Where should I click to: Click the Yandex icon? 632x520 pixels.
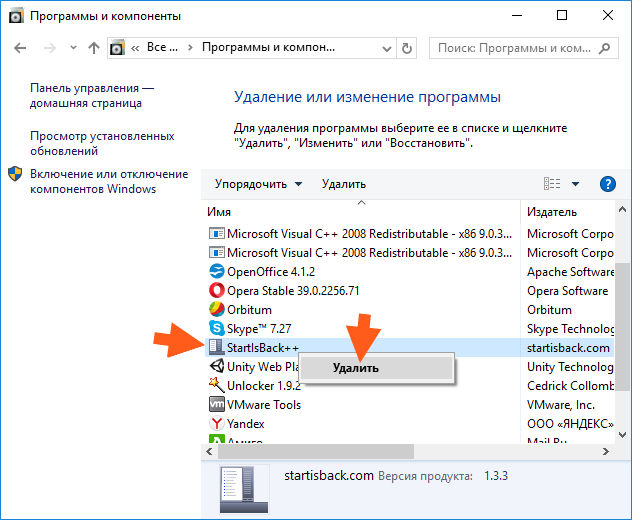pos(216,423)
